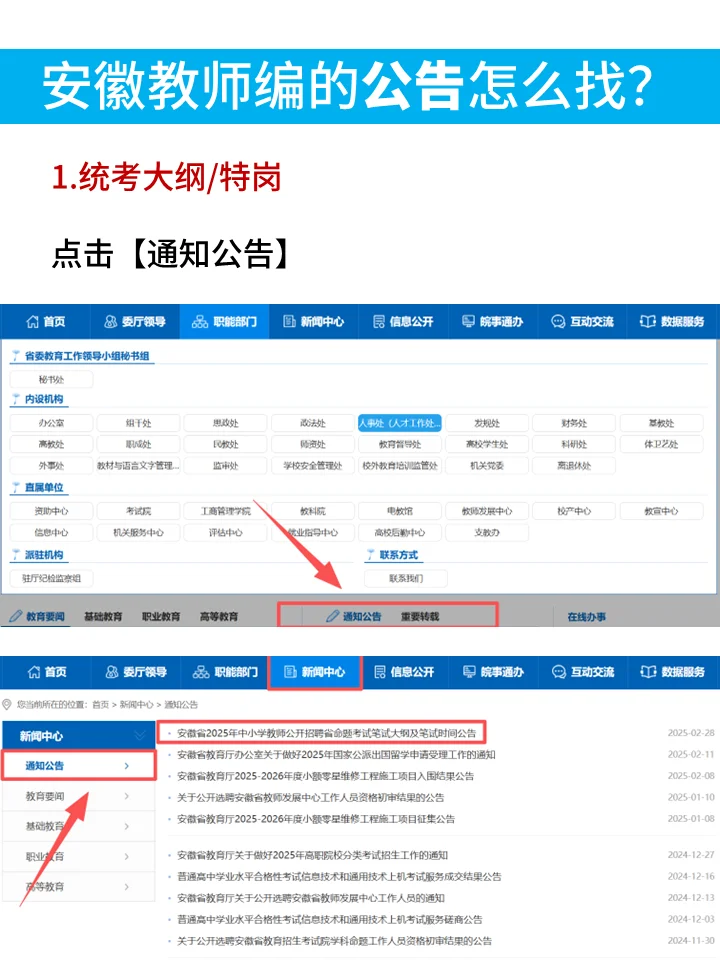Click the pencil icon beside 通知公告 in the tab strip
The width and height of the screenshot is (720, 960).
[332, 616]
